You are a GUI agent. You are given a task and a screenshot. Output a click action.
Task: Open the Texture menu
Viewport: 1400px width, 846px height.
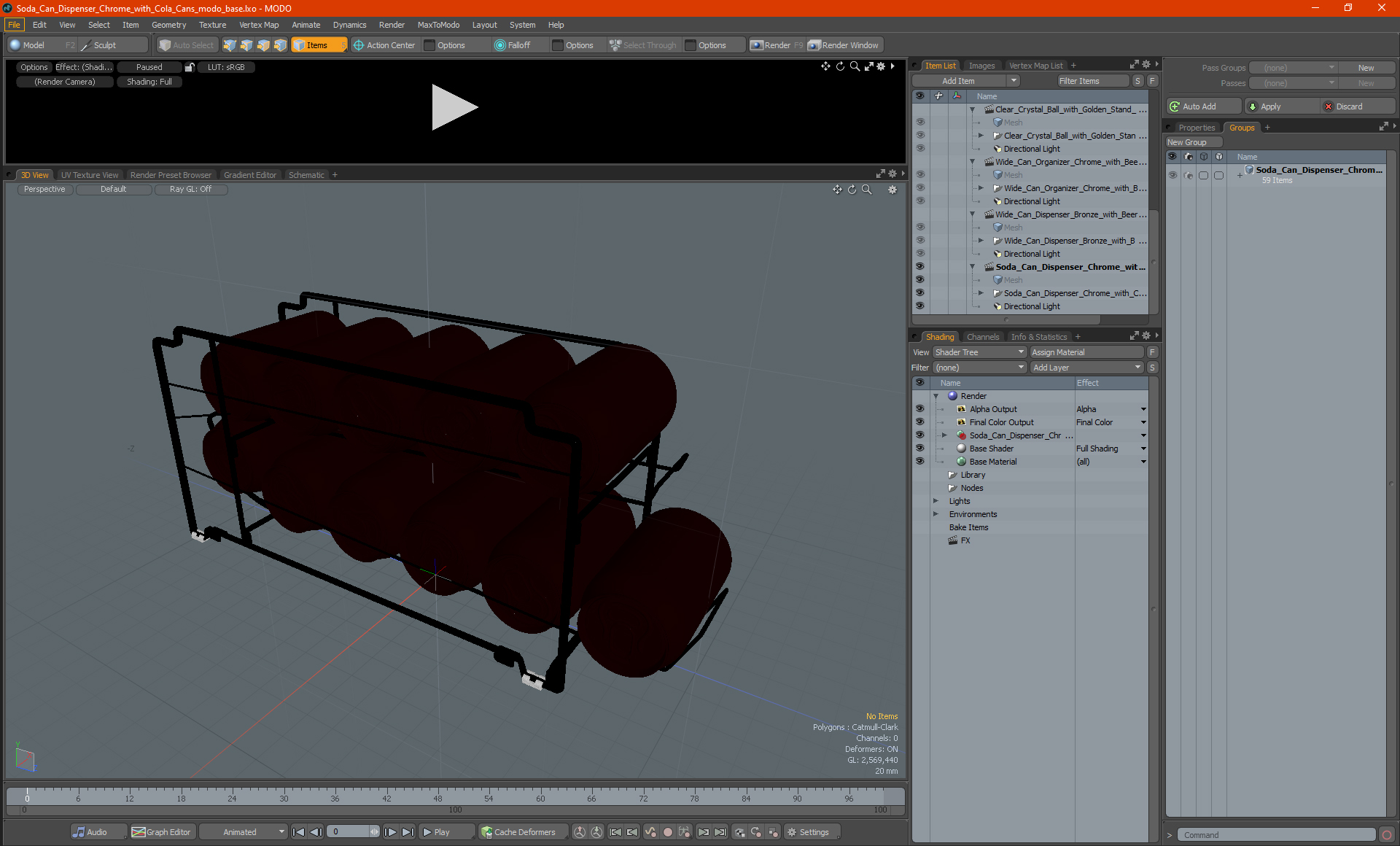[212, 25]
